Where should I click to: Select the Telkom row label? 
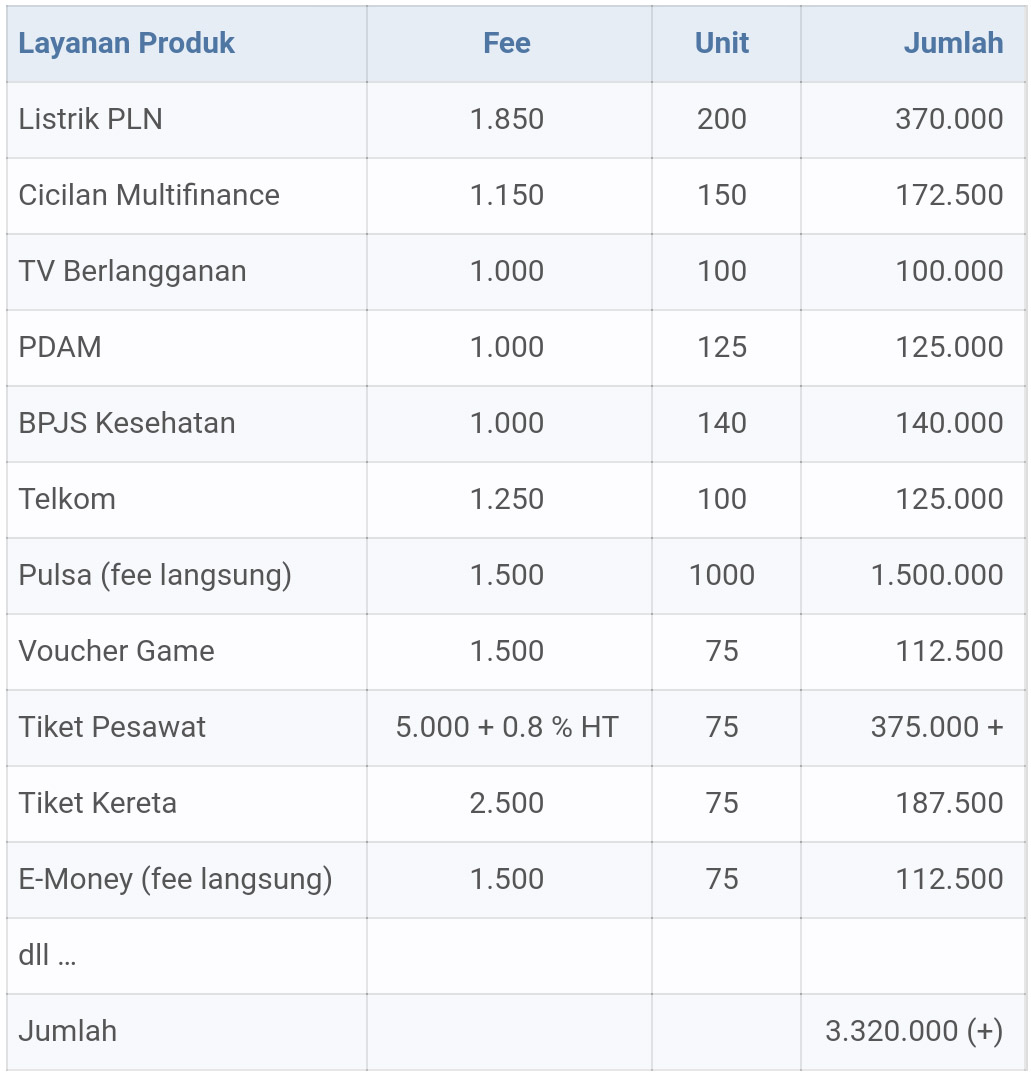66,500
